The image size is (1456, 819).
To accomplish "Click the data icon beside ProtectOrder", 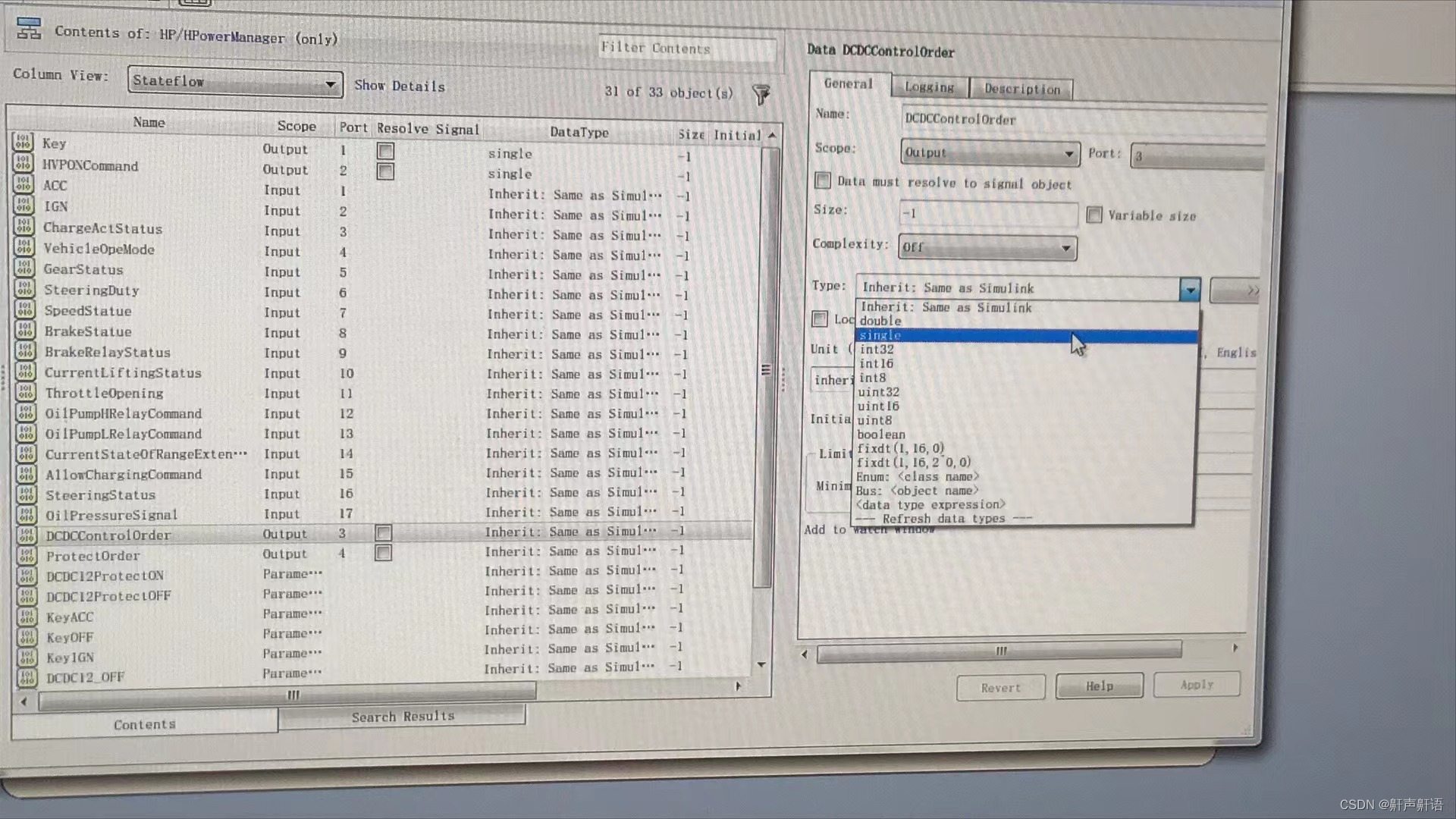I will (x=27, y=555).
